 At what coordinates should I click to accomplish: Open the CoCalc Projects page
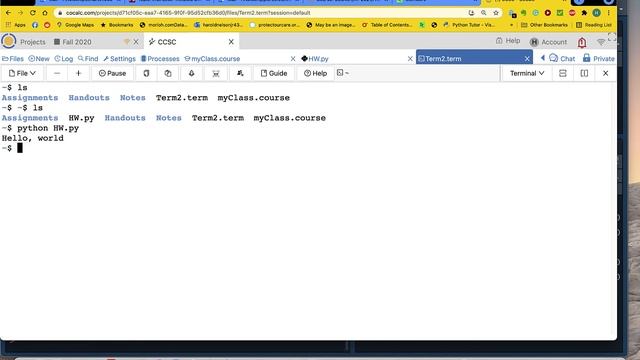coord(33,42)
